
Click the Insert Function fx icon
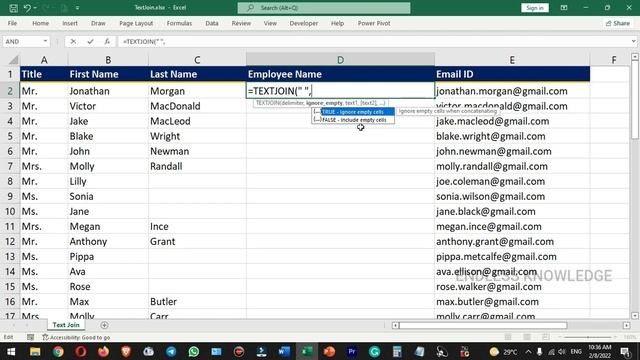pyautogui.click(x=107, y=41)
